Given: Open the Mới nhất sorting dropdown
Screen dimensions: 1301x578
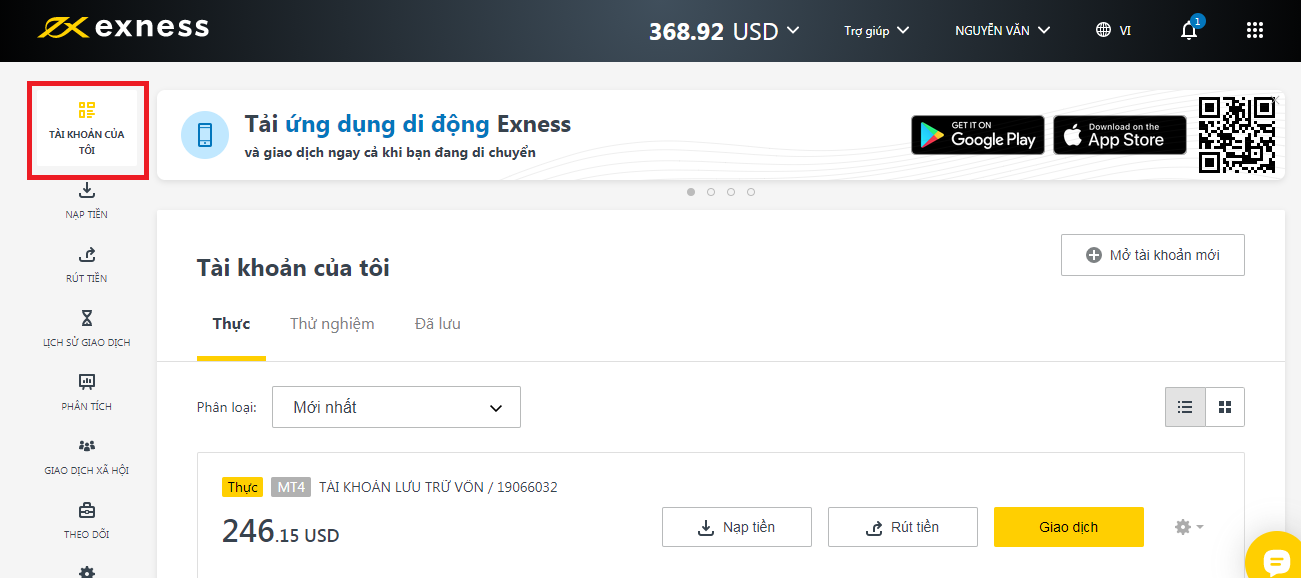Looking at the screenshot, I should [x=396, y=407].
